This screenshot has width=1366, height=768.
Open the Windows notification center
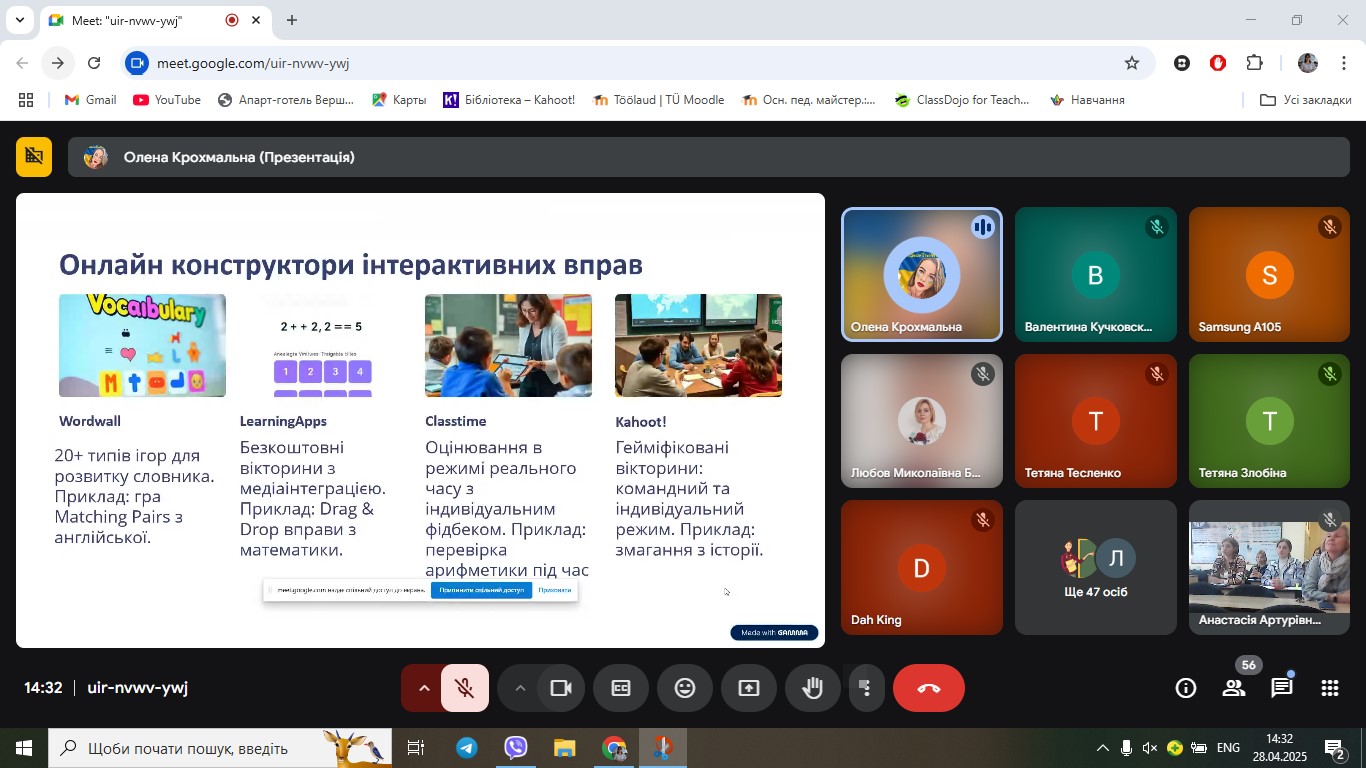click(x=1335, y=748)
